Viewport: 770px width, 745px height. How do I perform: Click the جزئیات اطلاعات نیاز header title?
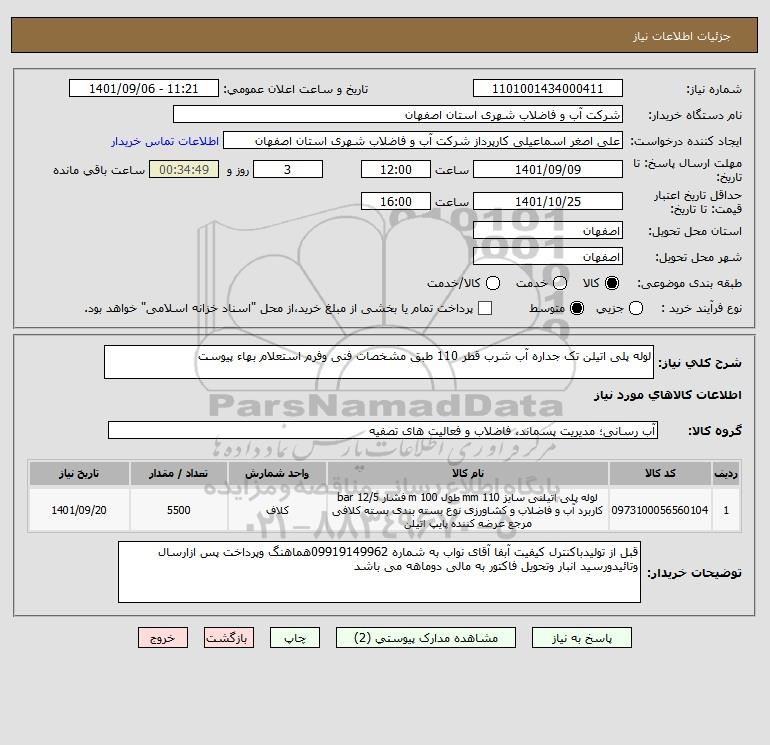pos(682,36)
